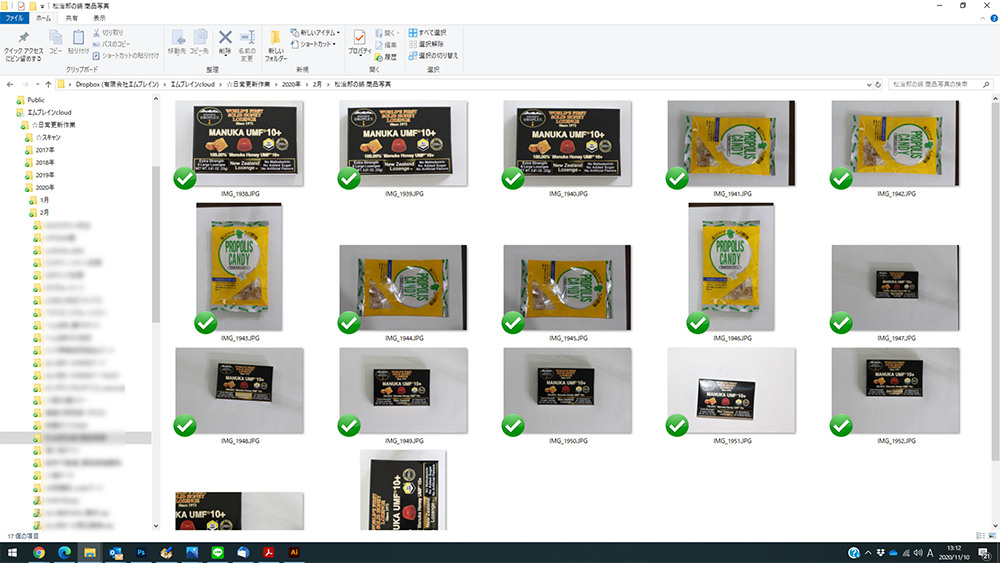
Task: Switch to the View (表示) tab
Action: (x=99, y=18)
